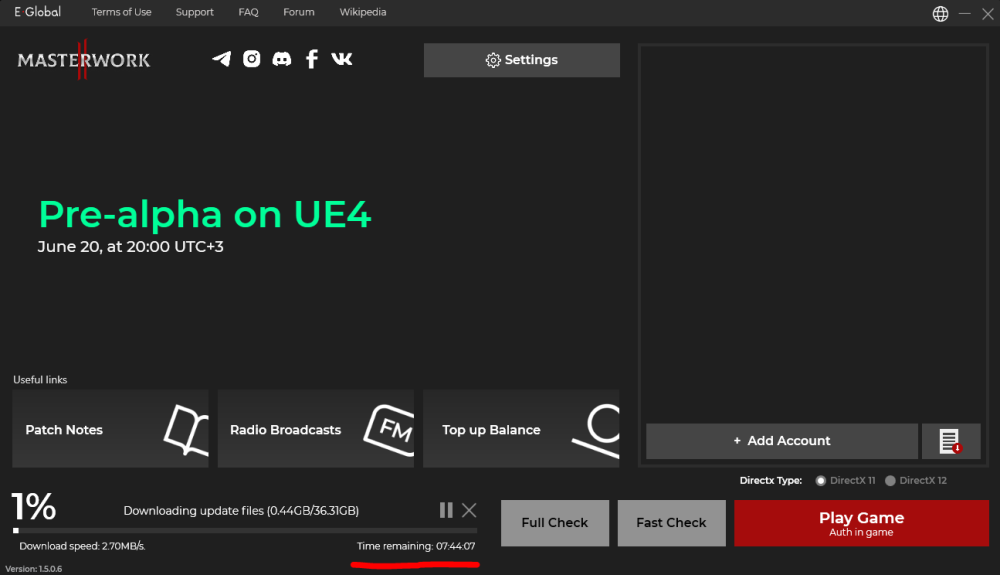Select the DirectX 11 radio button
The width and height of the screenshot is (1000, 575).
821,481
